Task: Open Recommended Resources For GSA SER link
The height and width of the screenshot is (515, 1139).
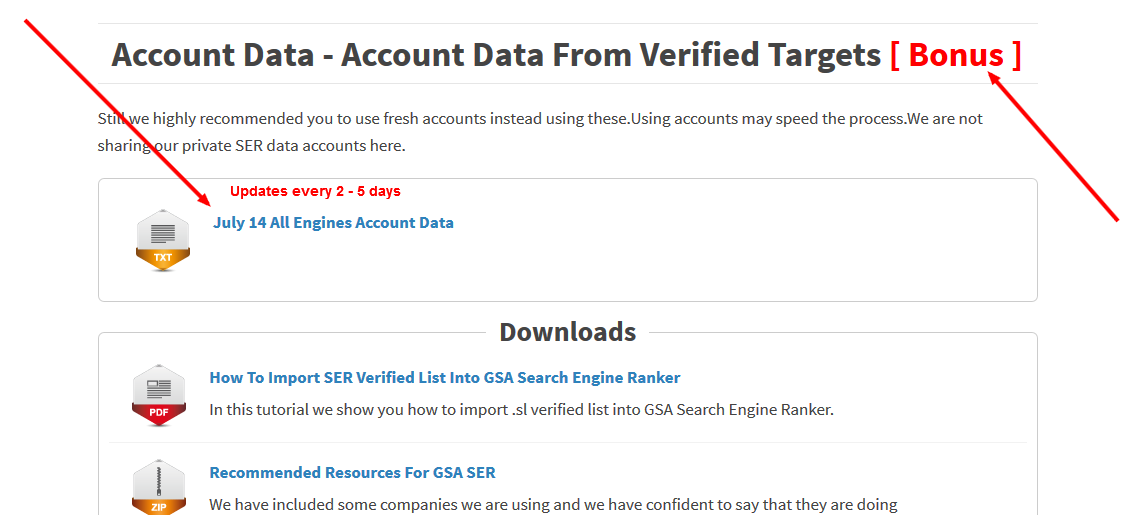Action: point(352,473)
